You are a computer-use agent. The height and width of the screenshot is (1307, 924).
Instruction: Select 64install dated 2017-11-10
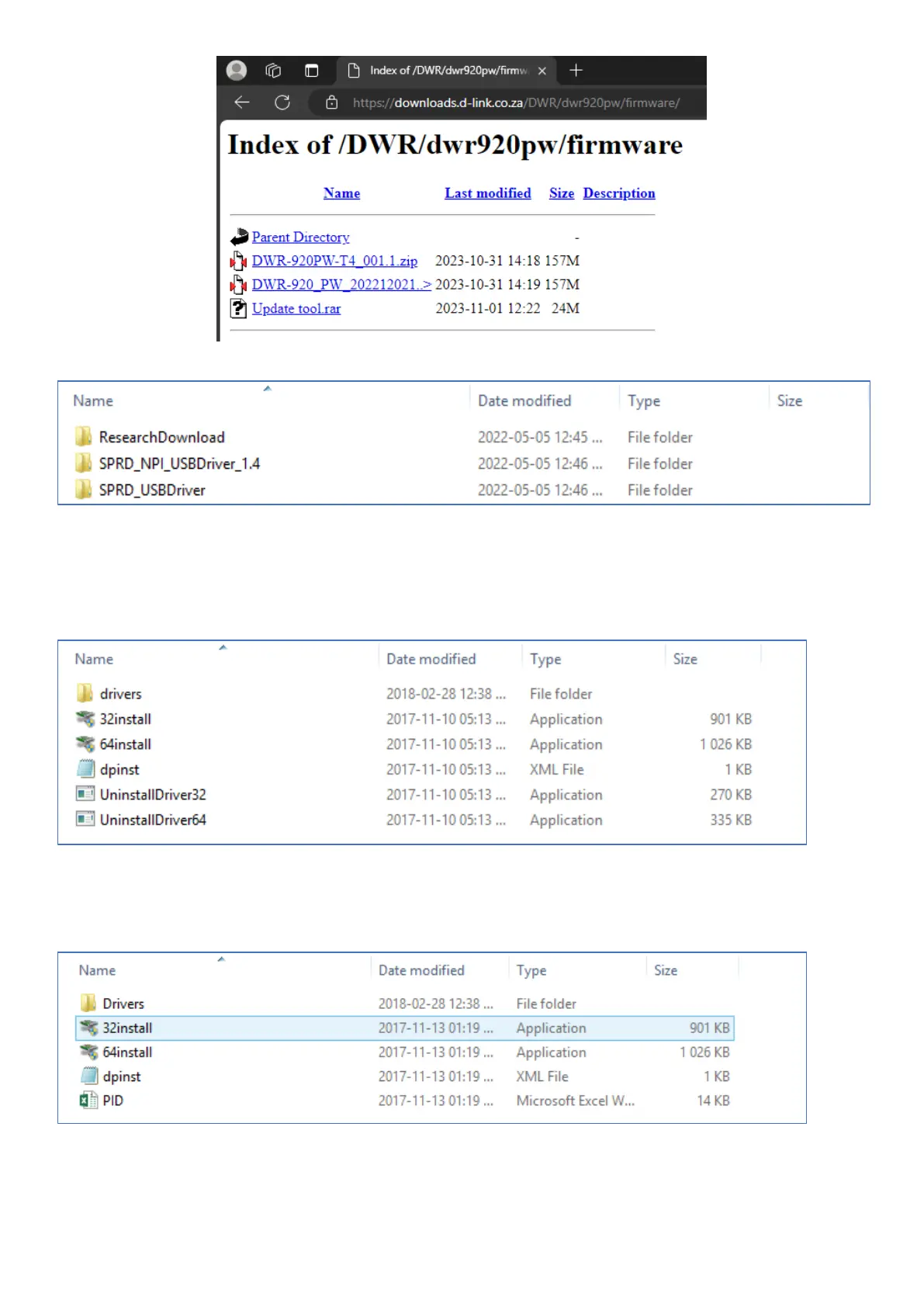click(x=125, y=744)
